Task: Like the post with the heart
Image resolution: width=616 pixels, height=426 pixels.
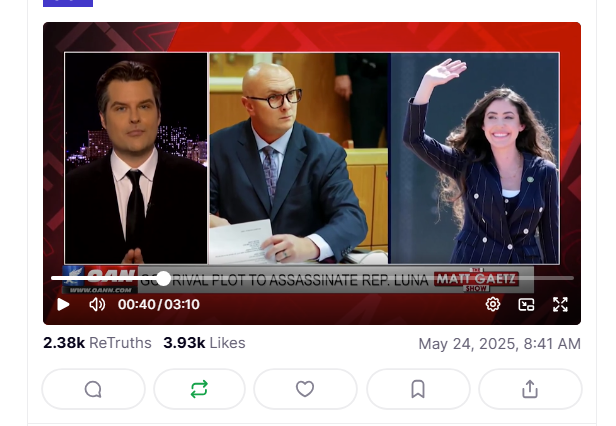Action: 305,389
